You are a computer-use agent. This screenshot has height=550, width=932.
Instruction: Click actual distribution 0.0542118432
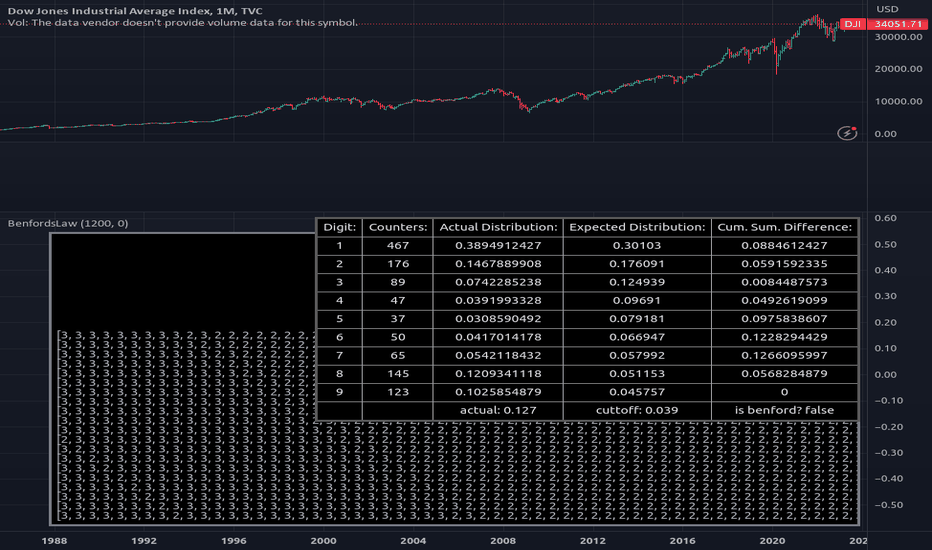pyautogui.click(x=498, y=356)
